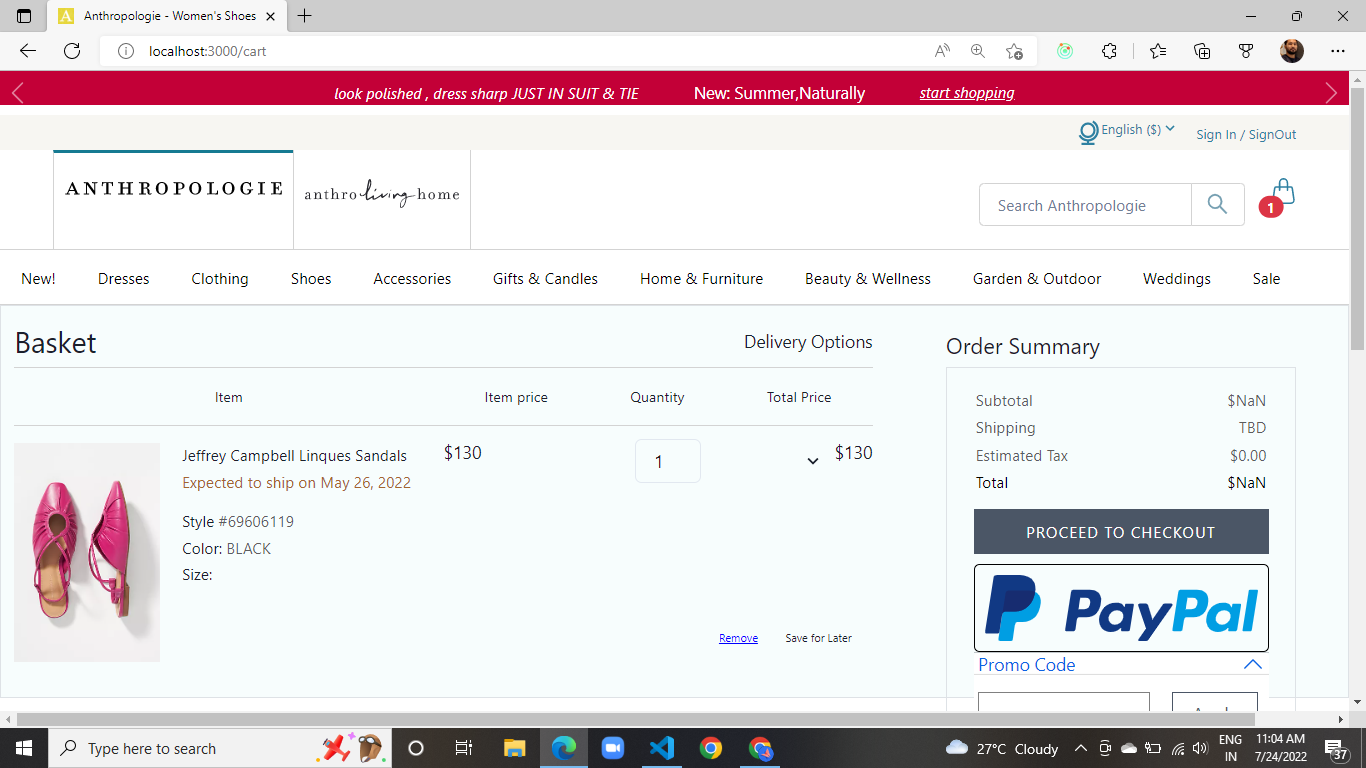Image resolution: width=1366 pixels, height=768 pixels.
Task: Click the browser profile avatar
Action: pos(1292,51)
